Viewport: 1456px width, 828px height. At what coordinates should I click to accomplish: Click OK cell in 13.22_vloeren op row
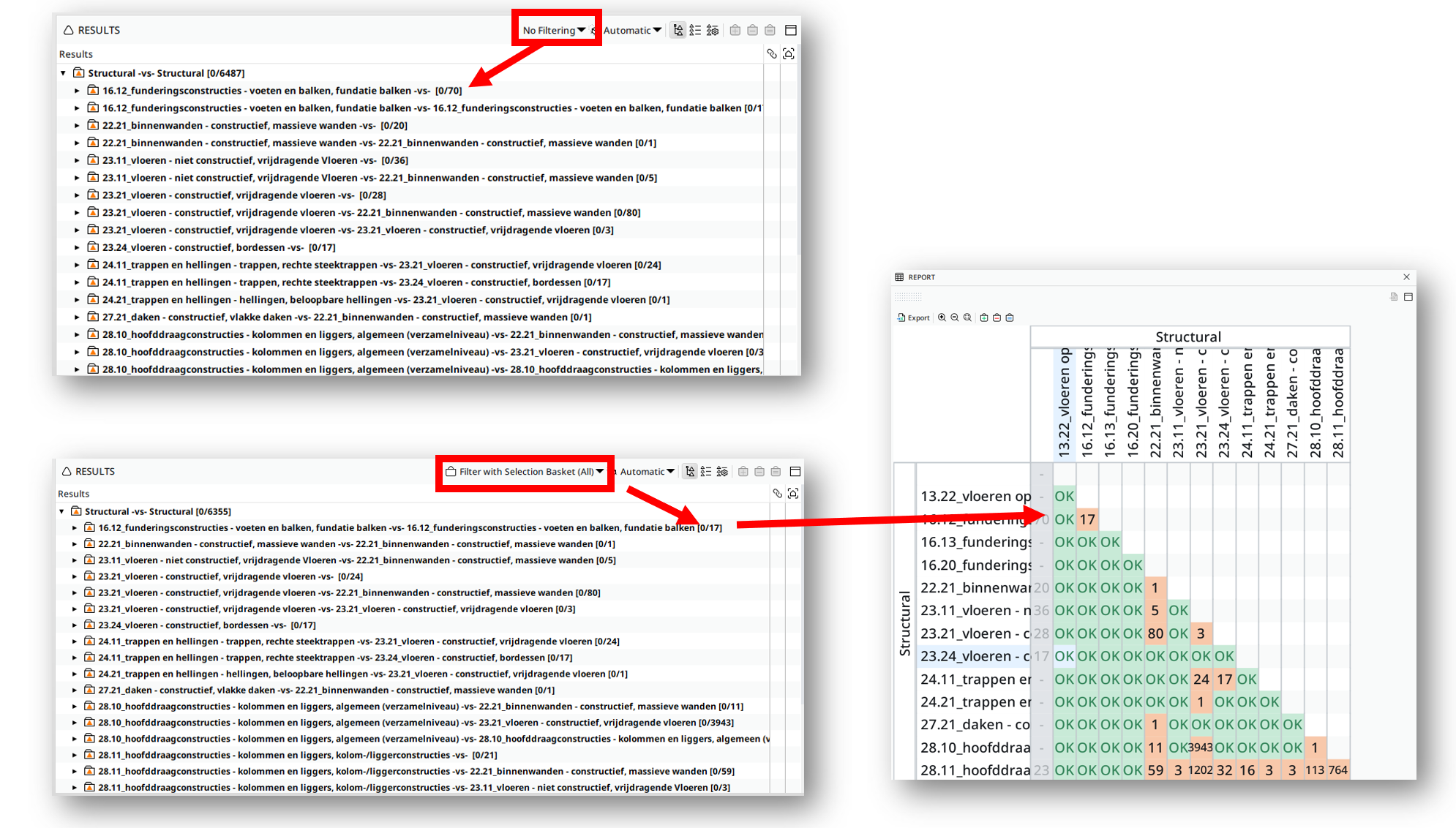tap(1065, 496)
